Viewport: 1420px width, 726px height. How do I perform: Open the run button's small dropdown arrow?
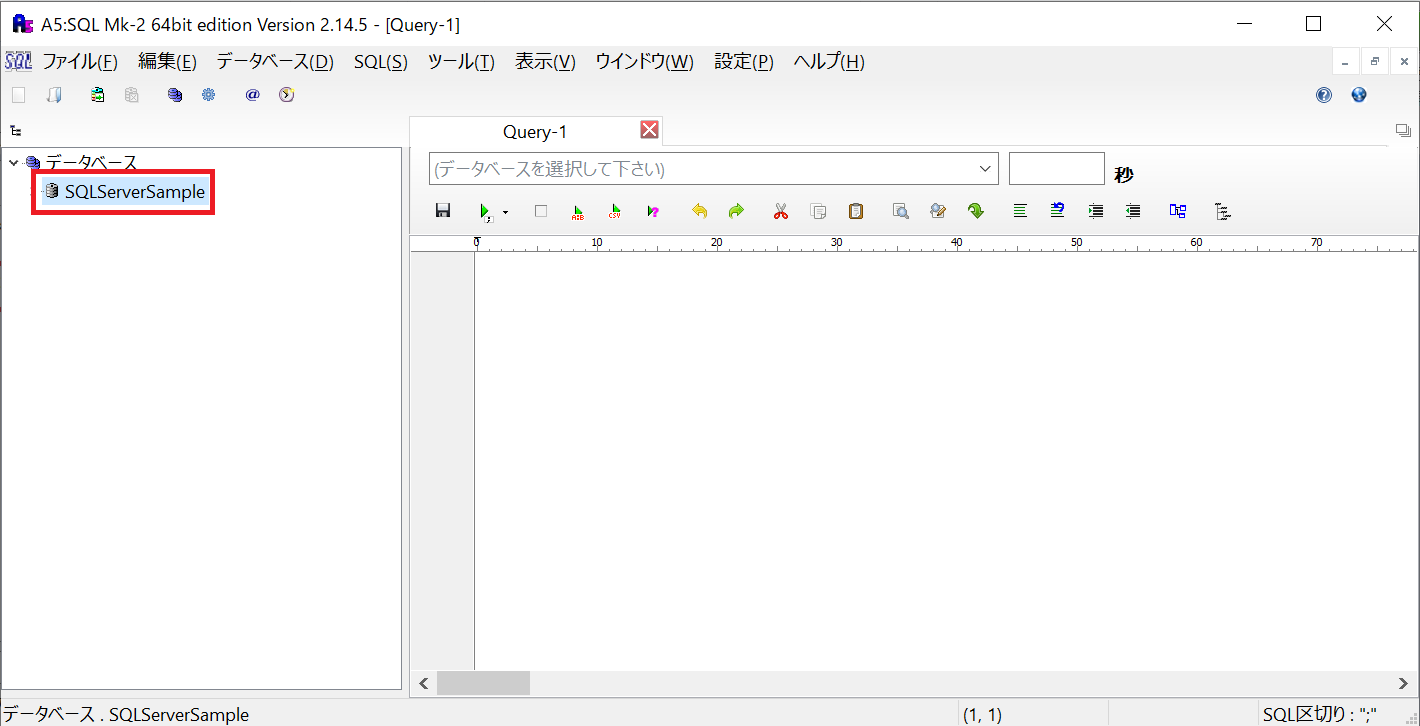505,212
